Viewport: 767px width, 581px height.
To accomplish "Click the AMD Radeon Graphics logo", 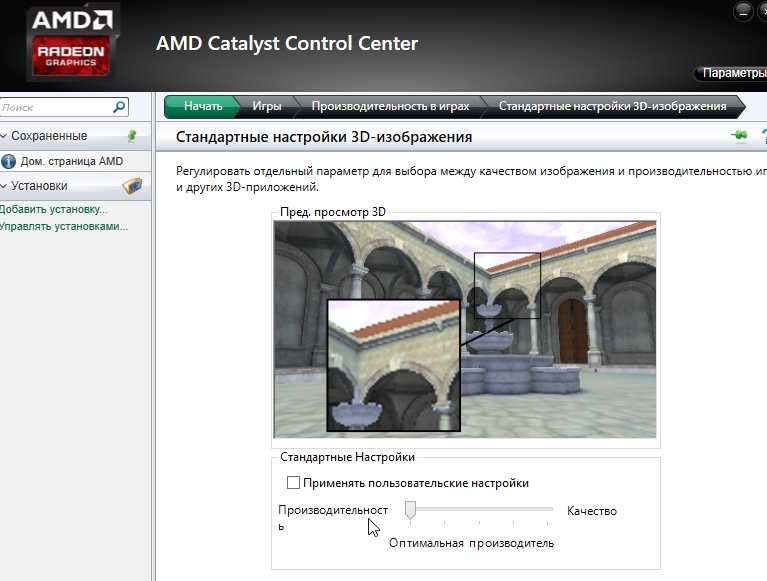I will tap(72, 43).
